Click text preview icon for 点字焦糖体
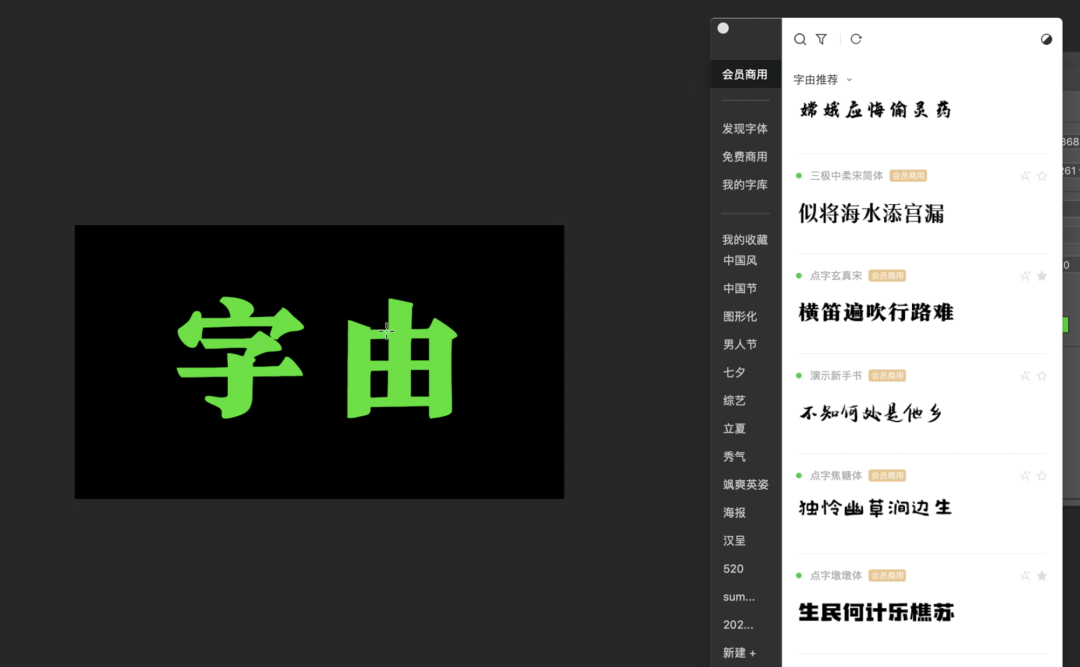The width and height of the screenshot is (1080, 667). pos(1024,476)
